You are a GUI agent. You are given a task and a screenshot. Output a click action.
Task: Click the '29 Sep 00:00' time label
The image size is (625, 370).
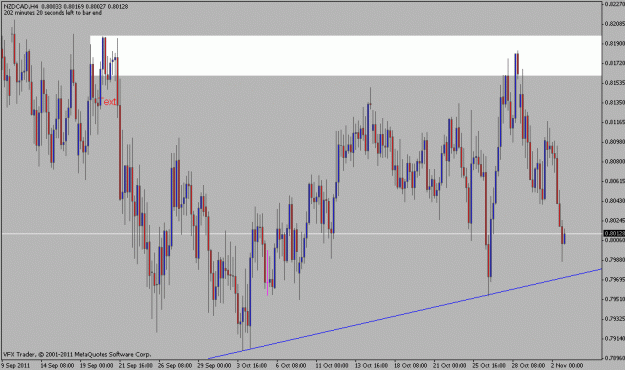click(x=214, y=366)
